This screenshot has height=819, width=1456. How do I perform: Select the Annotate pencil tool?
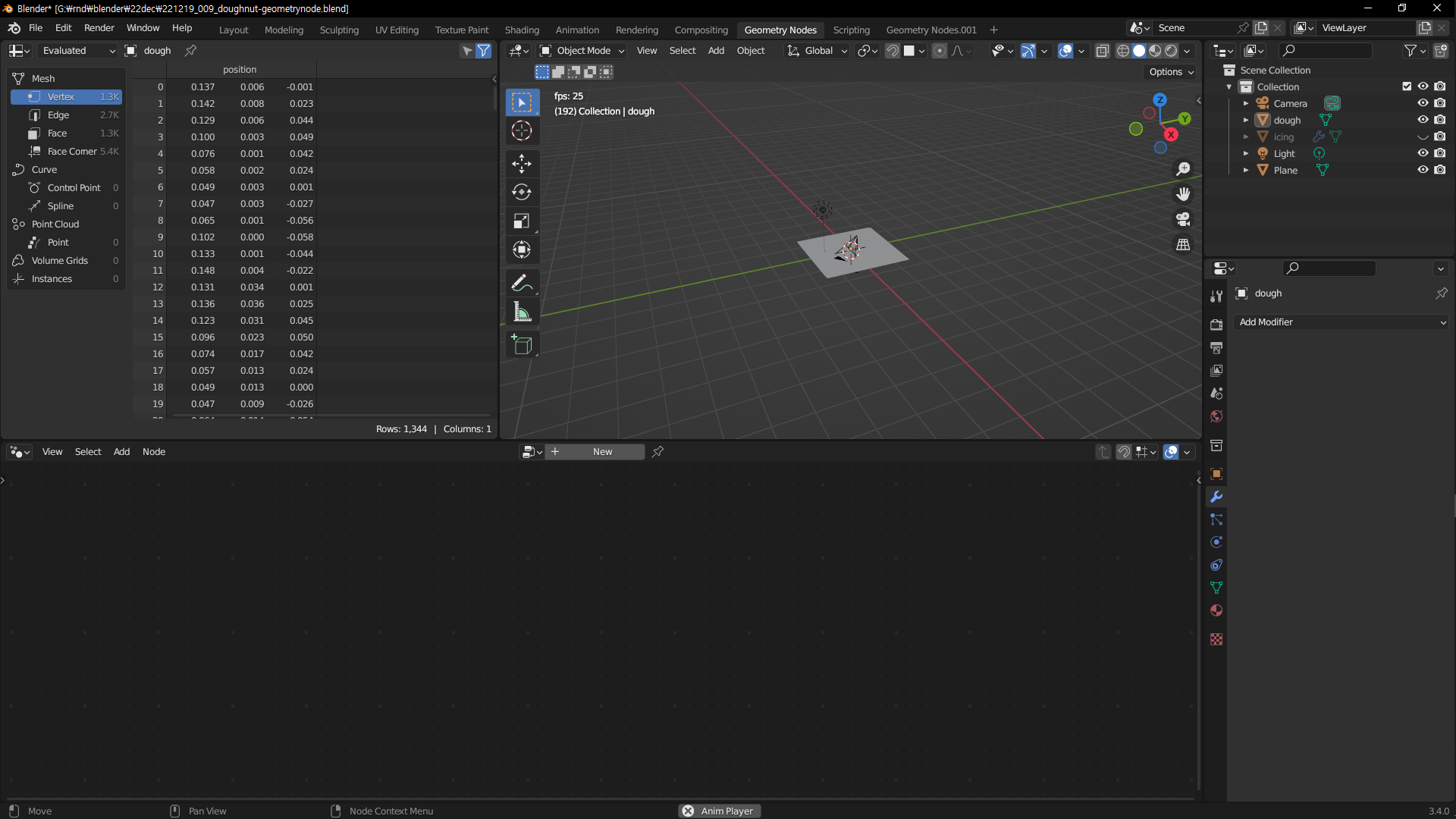[x=522, y=283]
